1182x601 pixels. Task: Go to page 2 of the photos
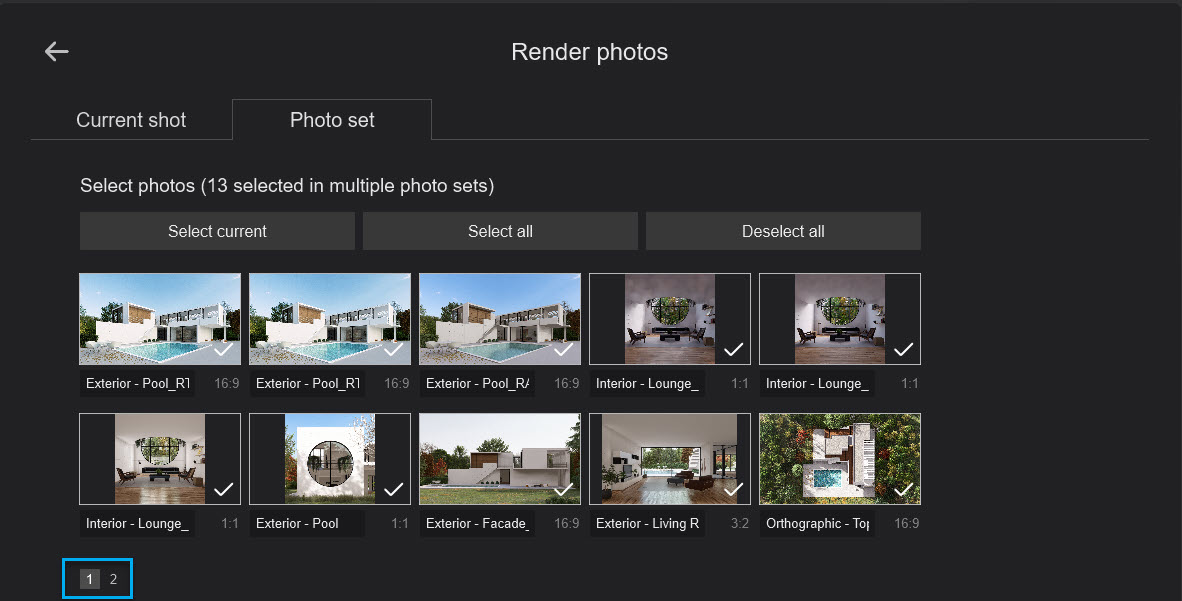113,579
